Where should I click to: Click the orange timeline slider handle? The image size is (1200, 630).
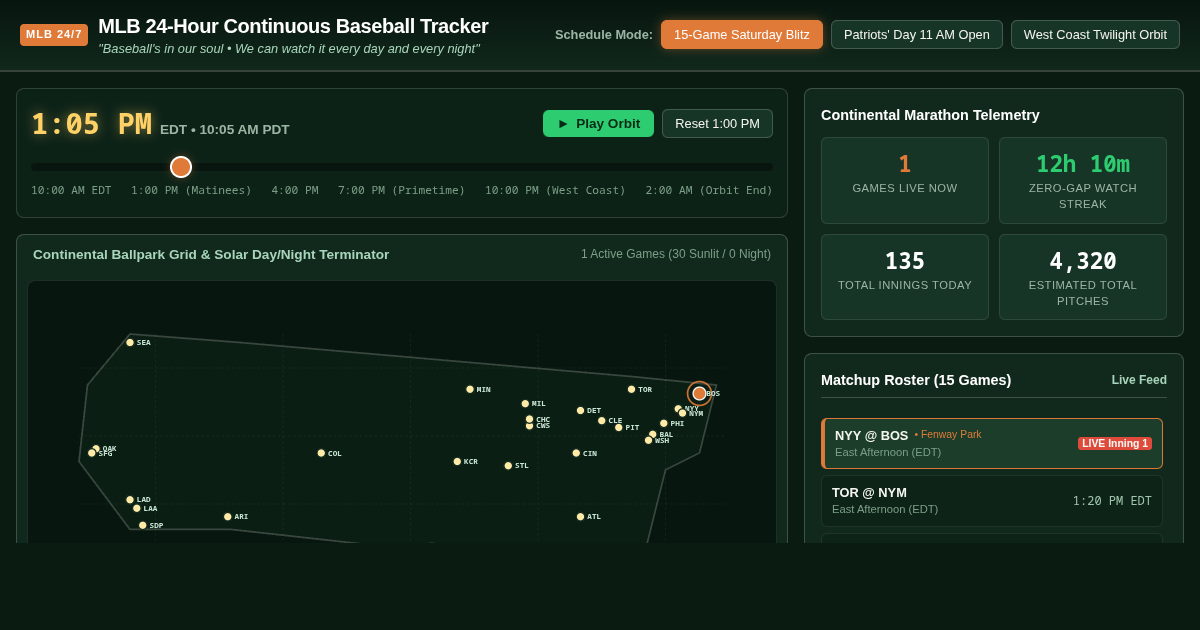(x=181, y=167)
